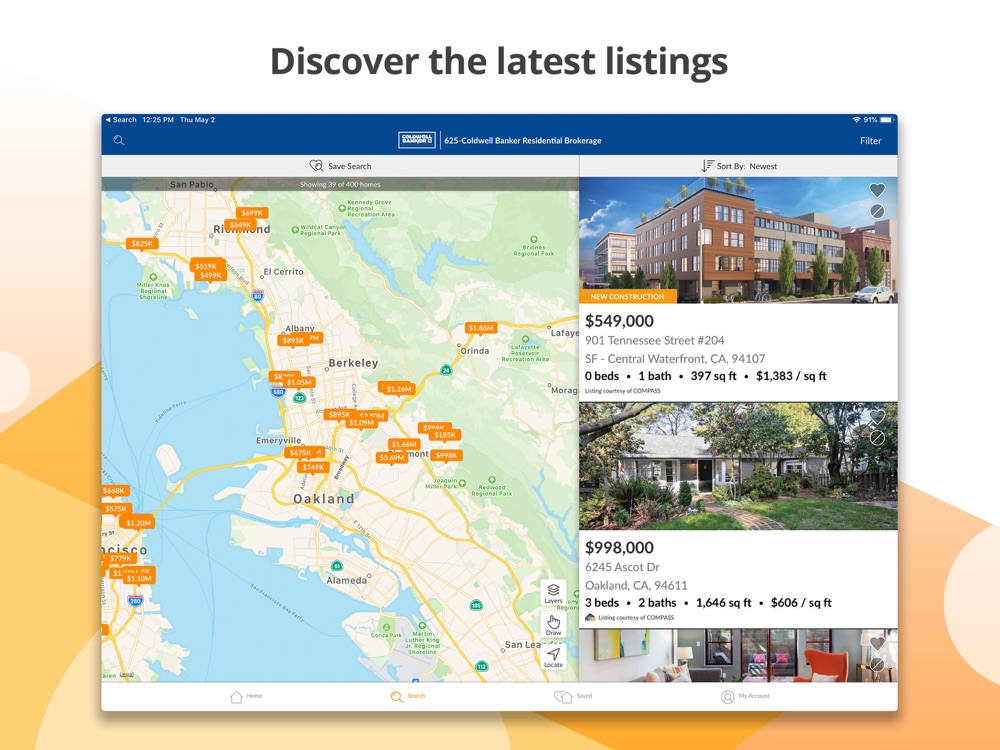
Task: Click the NEW CONSTRUCTION badge
Action: (628, 297)
